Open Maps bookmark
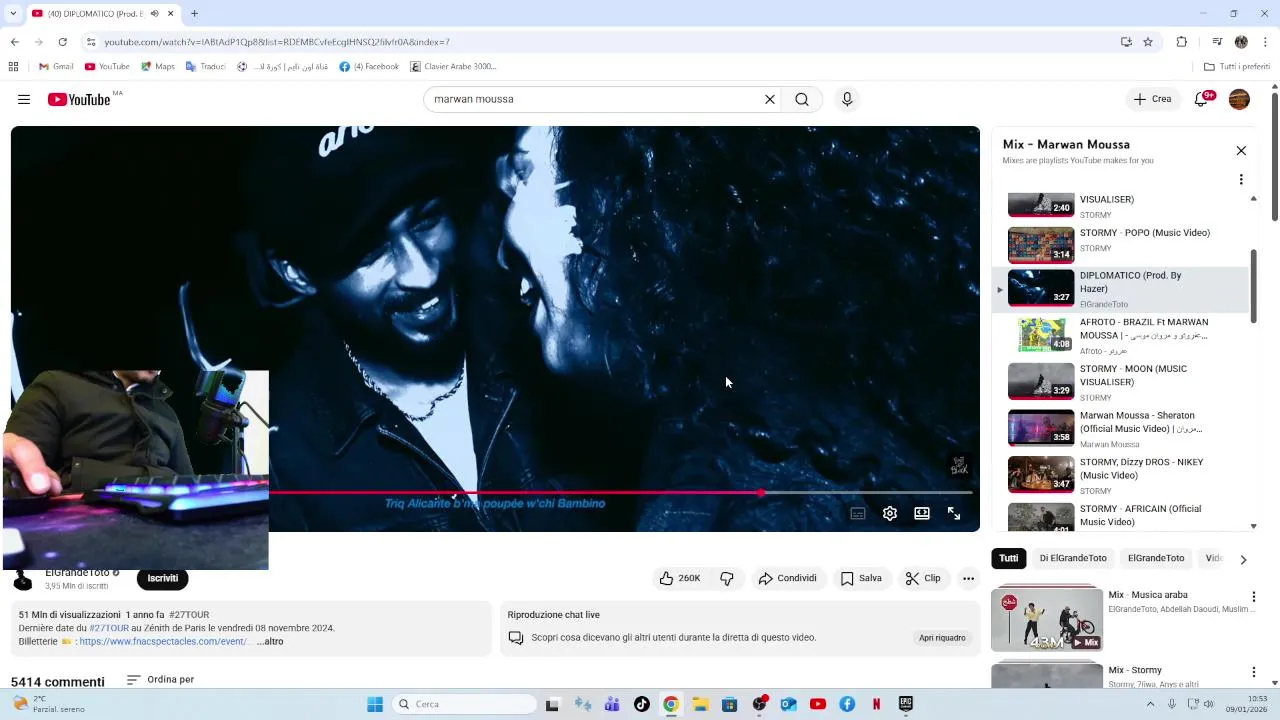This screenshot has height=720, width=1280. pyautogui.click(x=158, y=67)
